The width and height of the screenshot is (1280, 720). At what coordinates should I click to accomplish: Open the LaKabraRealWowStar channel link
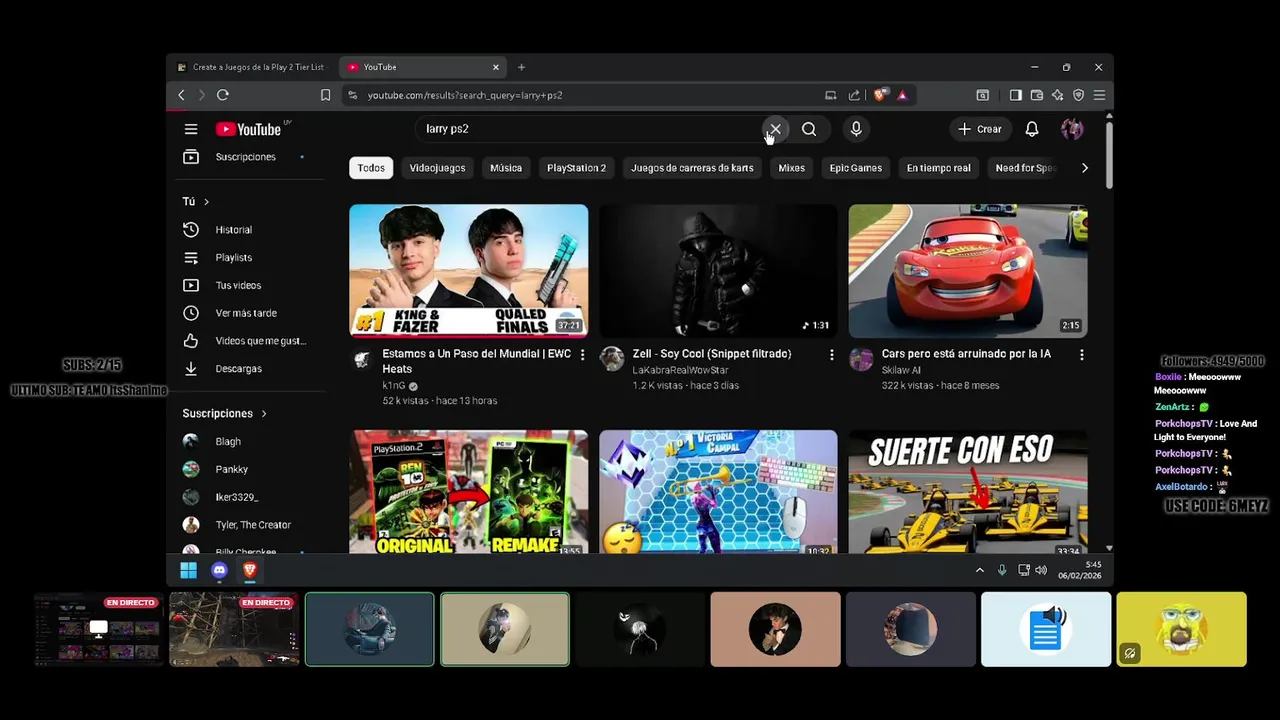coord(680,370)
